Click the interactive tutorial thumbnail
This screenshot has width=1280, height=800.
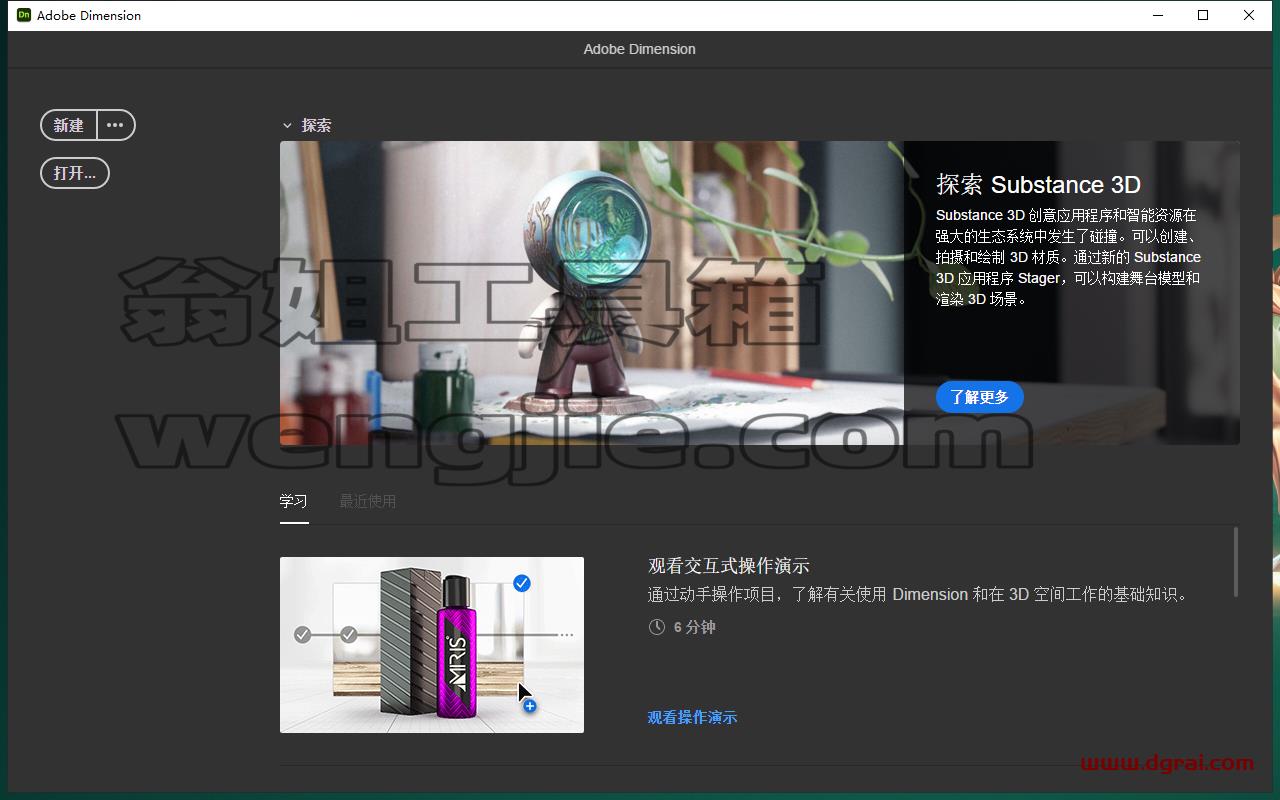[432, 645]
